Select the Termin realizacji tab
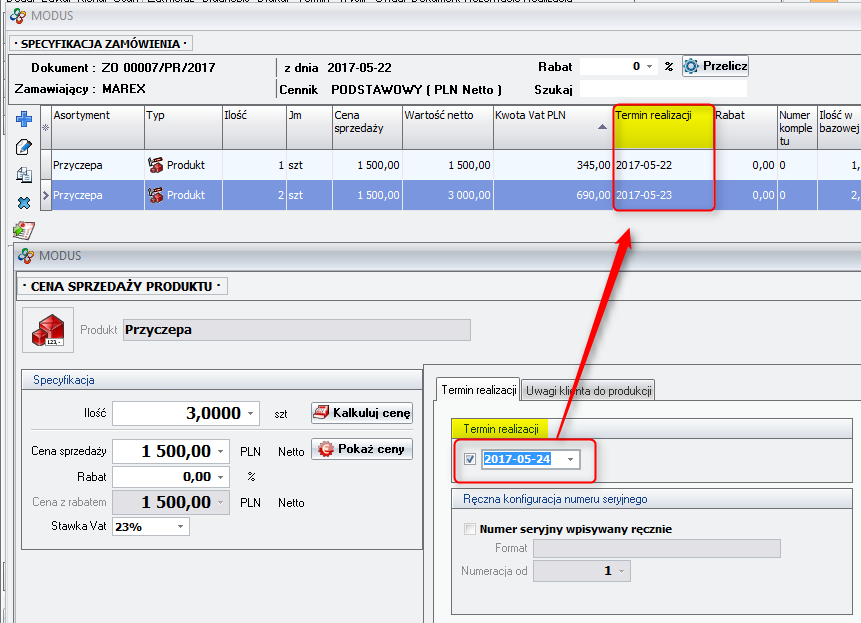 [479, 389]
